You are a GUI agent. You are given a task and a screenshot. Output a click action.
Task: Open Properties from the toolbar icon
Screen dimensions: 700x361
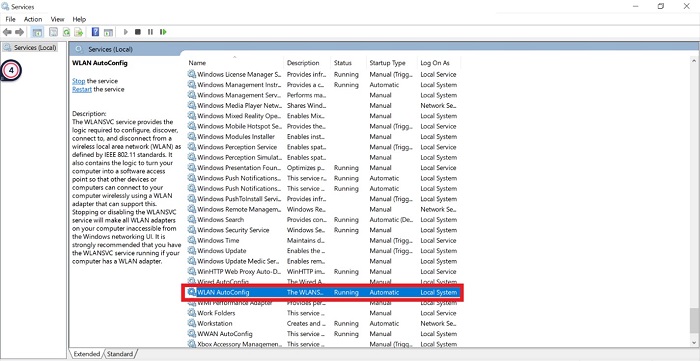[54, 32]
